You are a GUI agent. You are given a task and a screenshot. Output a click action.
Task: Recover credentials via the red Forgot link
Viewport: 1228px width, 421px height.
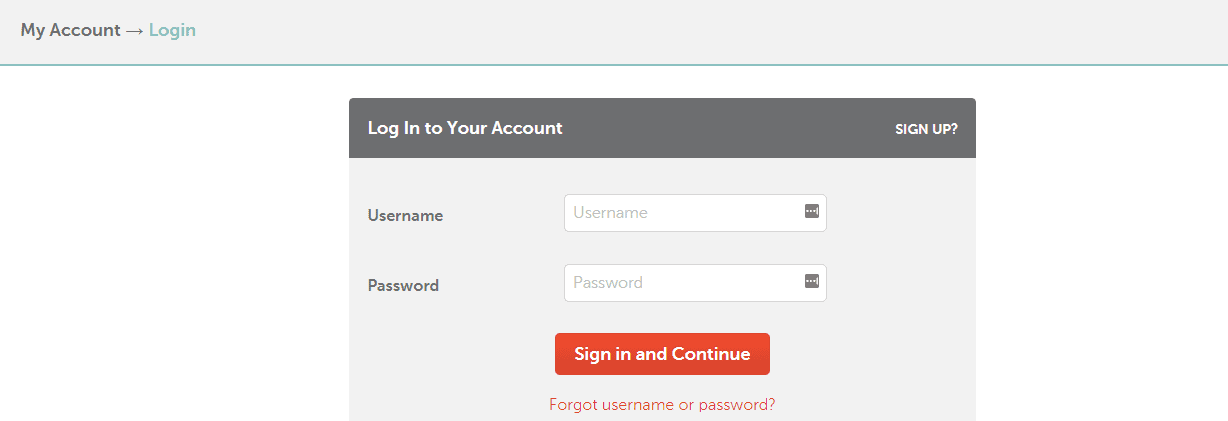point(662,405)
